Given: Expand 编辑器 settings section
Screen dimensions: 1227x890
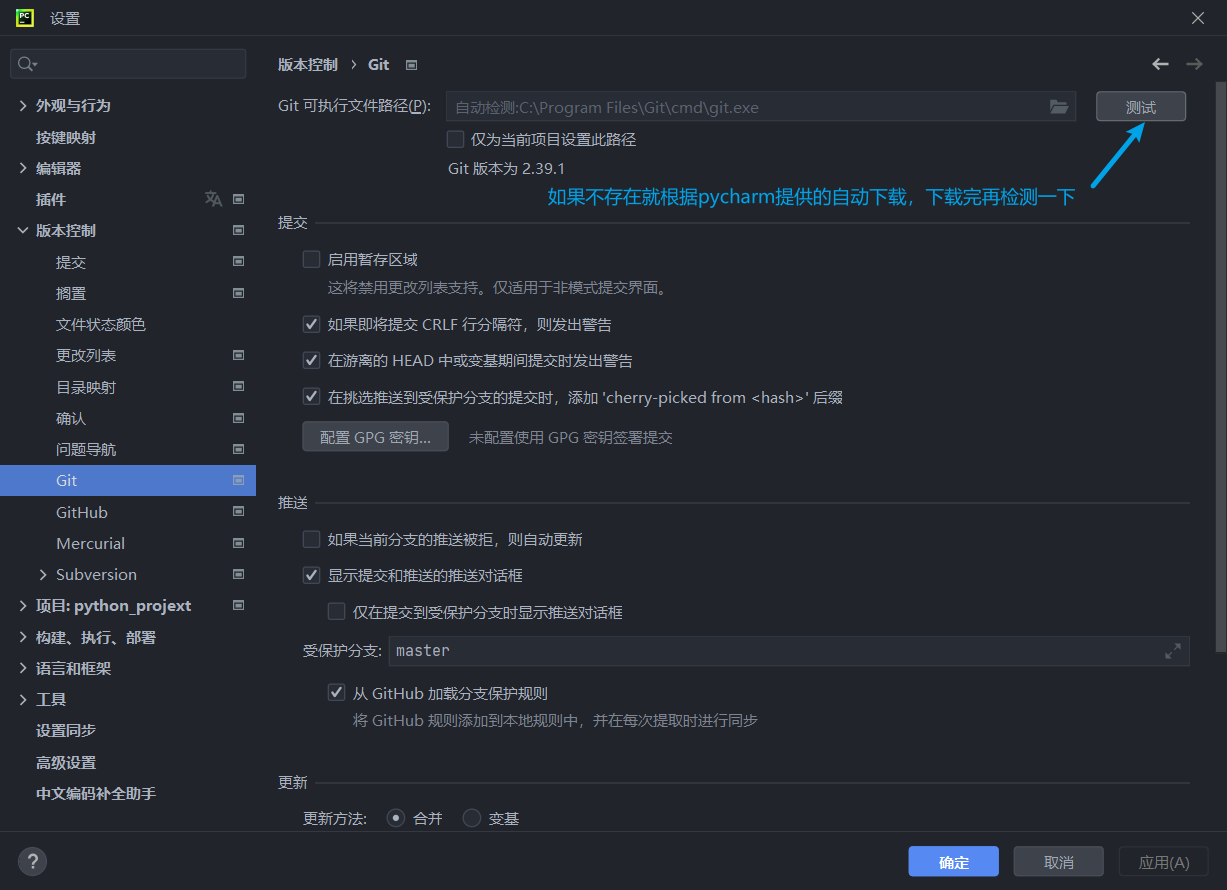Looking at the screenshot, I should (23, 168).
